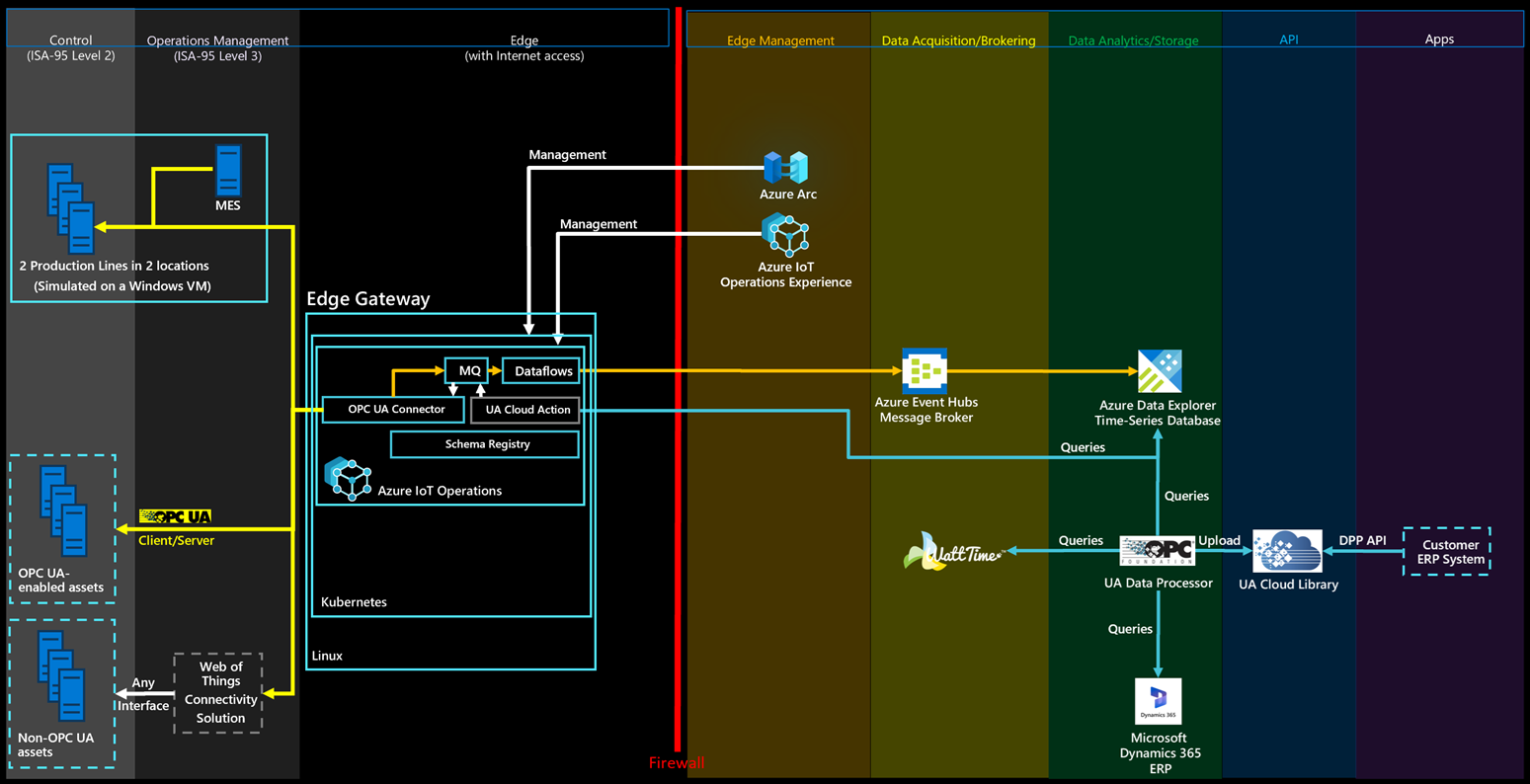Select the Production Lines server stack icon
The width and height of the screenshot is (1530, 784).
(x=71, y=208)
